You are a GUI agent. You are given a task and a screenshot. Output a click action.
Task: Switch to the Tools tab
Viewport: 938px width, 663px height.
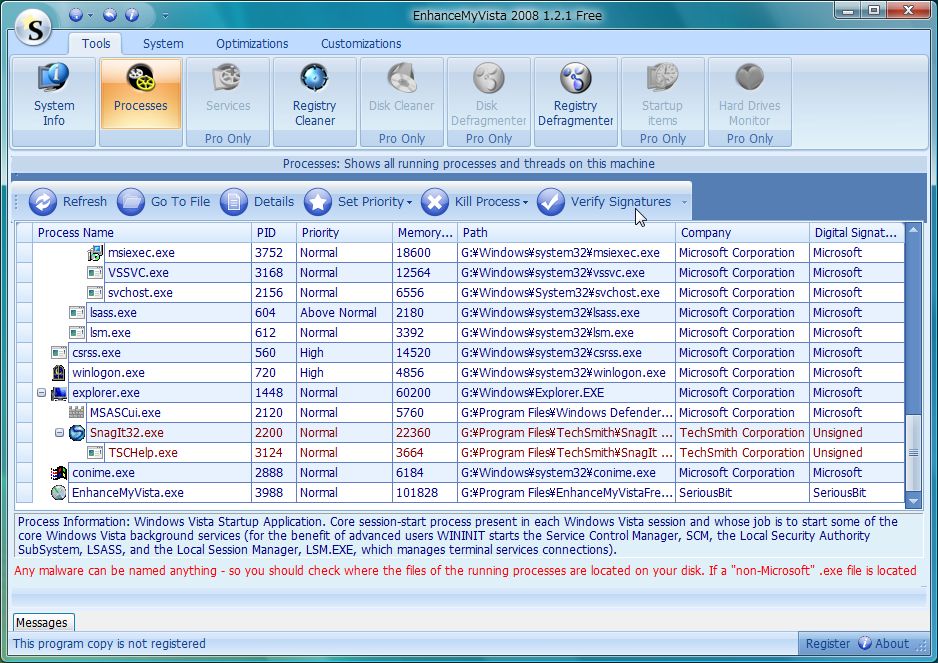96,44
